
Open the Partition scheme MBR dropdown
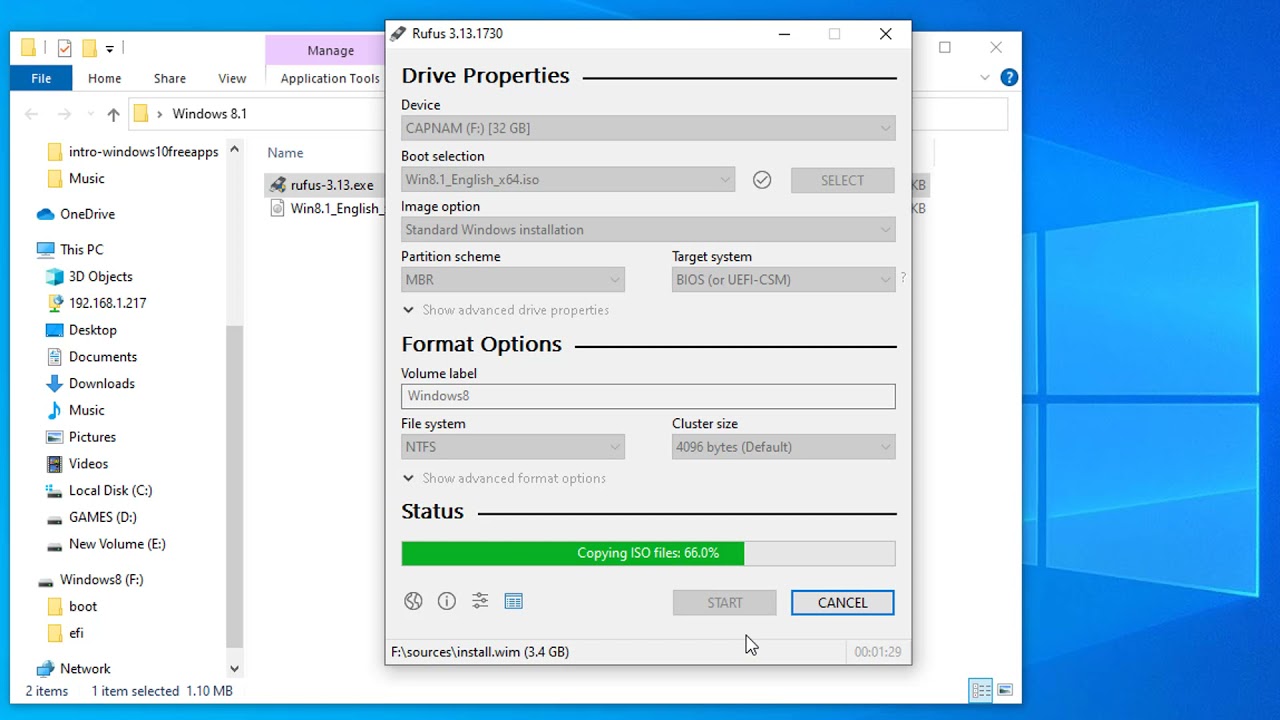(x=513, y=280)
